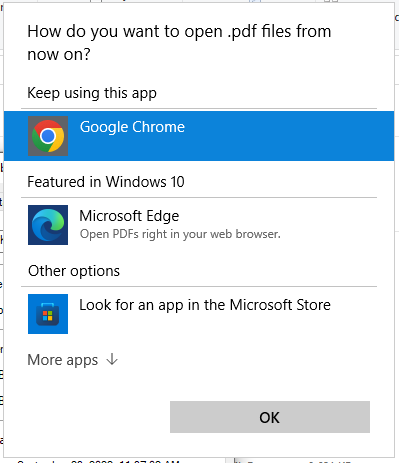This screenshot has height=463, width=399.
Task: Click the Microsoft Store shopping bag icon
Action: 48,314
